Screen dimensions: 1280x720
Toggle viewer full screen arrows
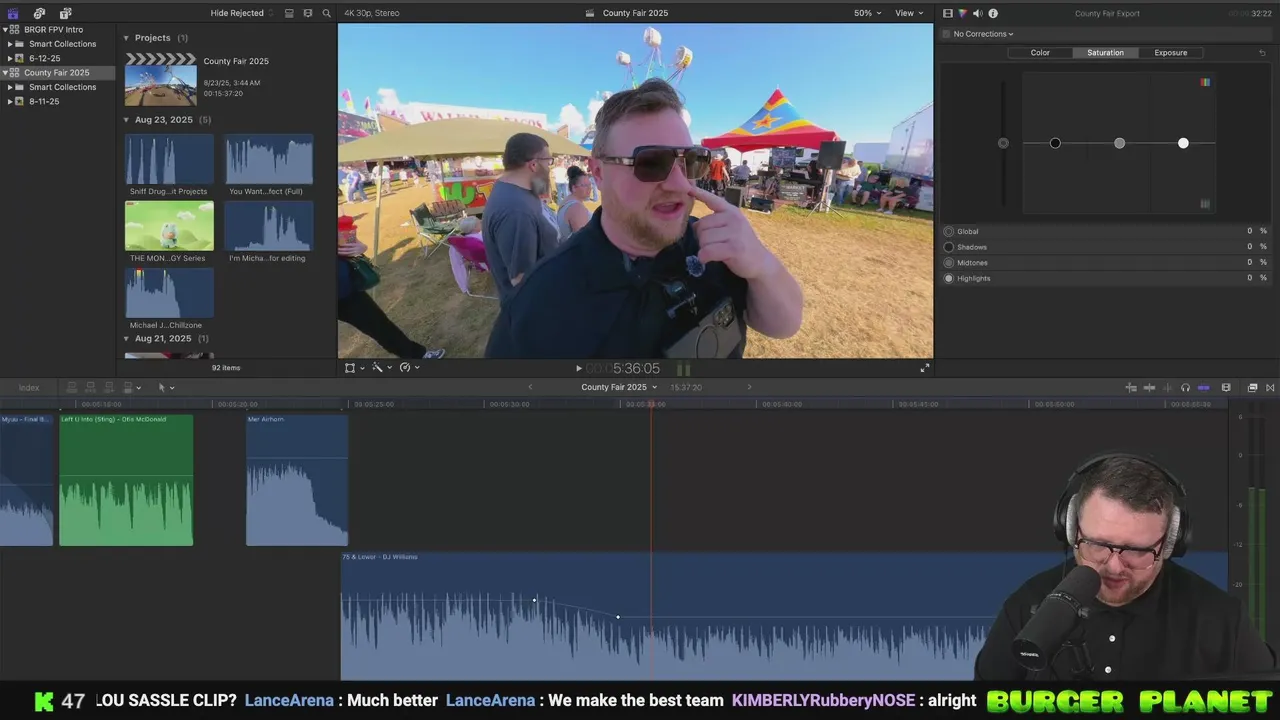pyautogui.click(x=925, y=368)
